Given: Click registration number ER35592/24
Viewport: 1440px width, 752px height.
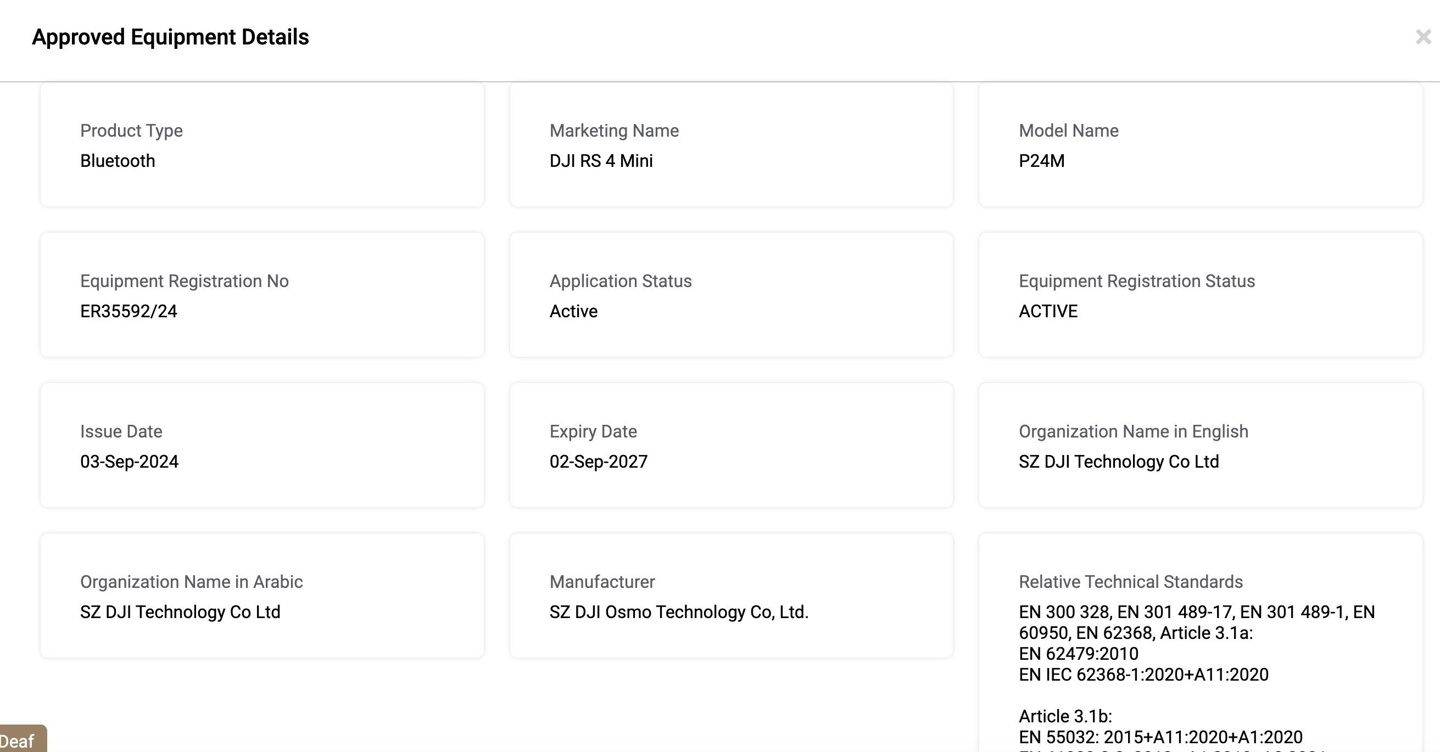Looking at the screenshot, I should [128, 311].
